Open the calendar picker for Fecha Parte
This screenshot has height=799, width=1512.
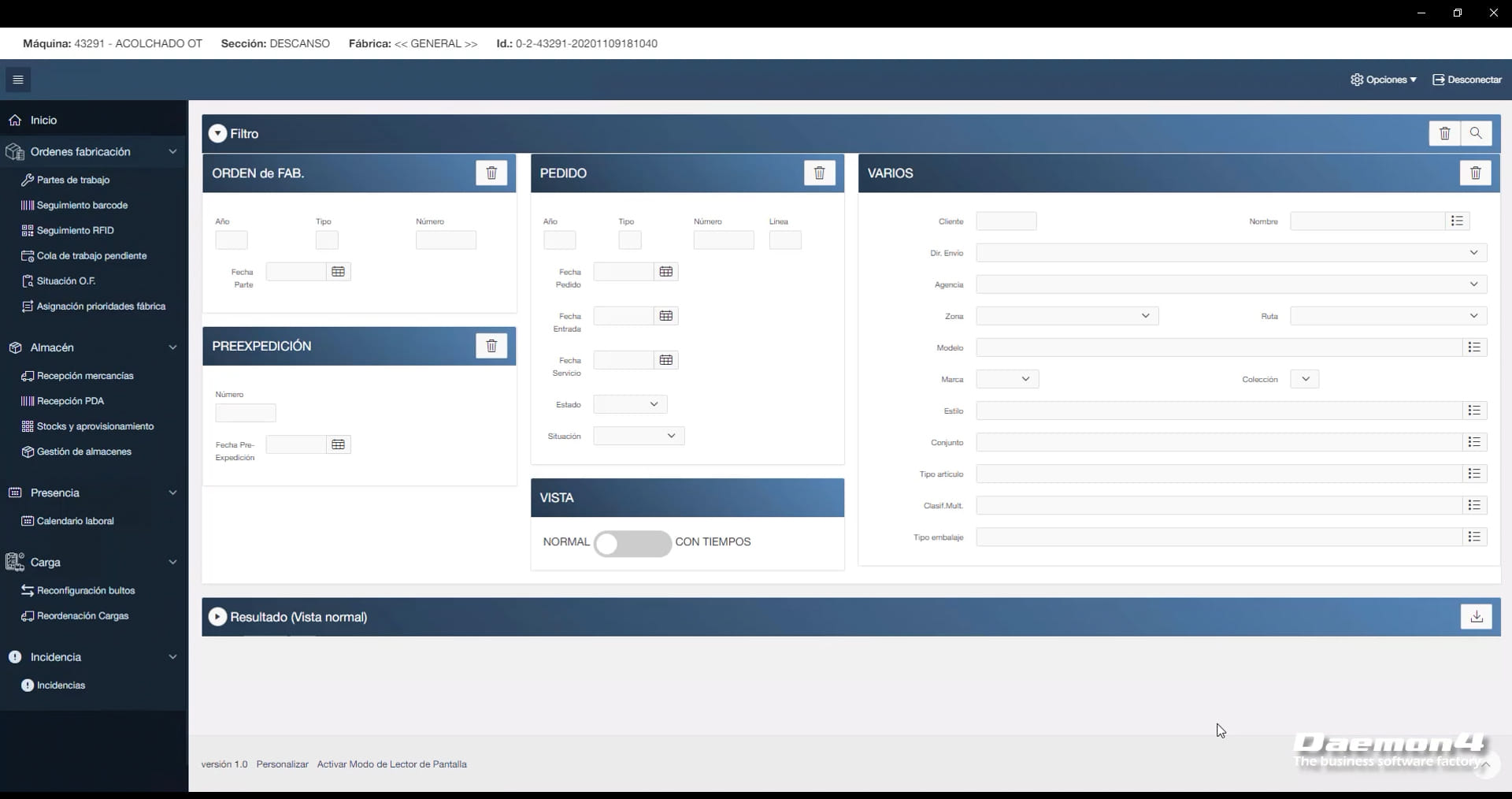click(x=338, y=272)
